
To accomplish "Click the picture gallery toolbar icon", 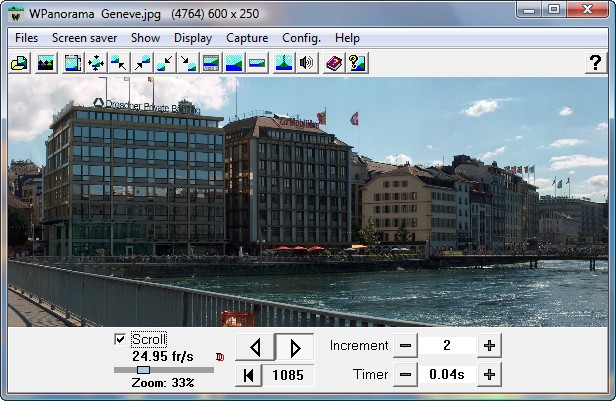I will coord(46,63).
